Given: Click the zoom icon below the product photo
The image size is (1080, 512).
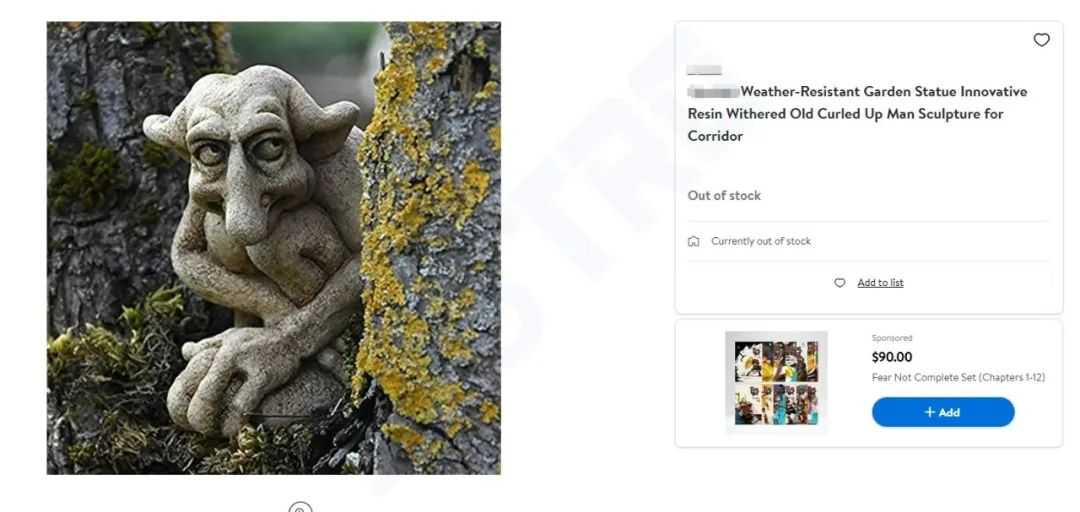Looking at the screenshot, I should [300, 508].
